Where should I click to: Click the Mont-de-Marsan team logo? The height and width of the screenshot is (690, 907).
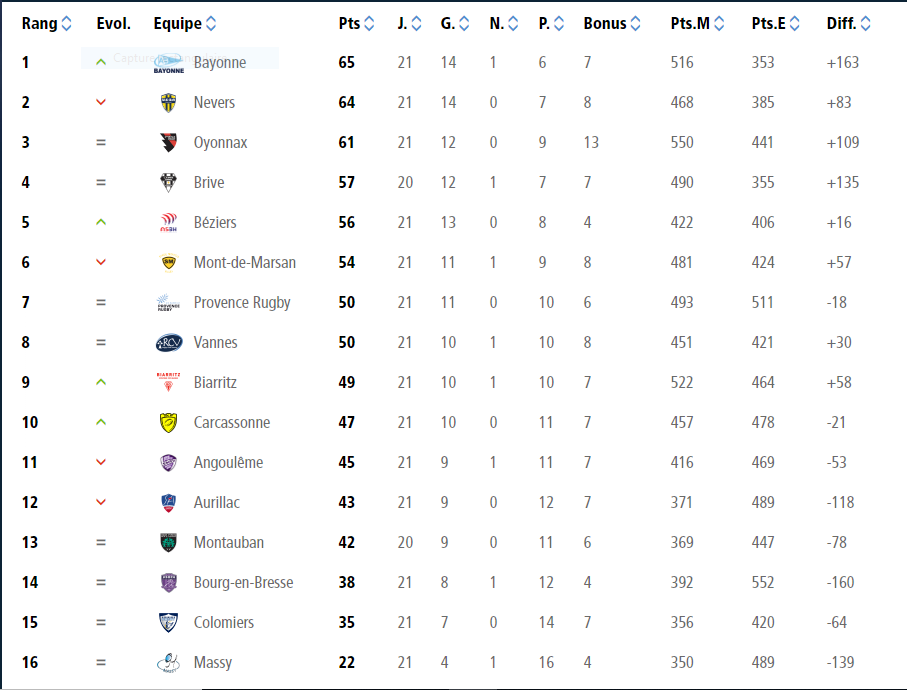[x=168, y=263]
